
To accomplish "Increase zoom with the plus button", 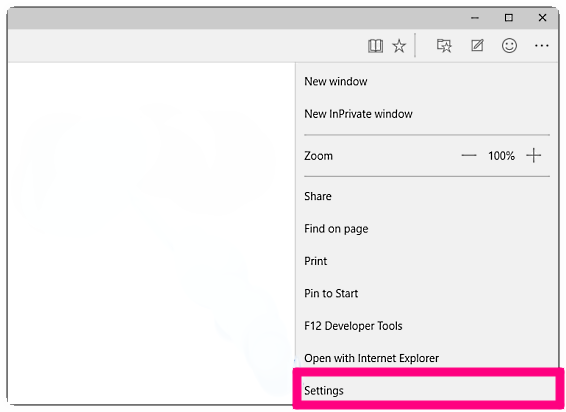I will pos(534,156).
